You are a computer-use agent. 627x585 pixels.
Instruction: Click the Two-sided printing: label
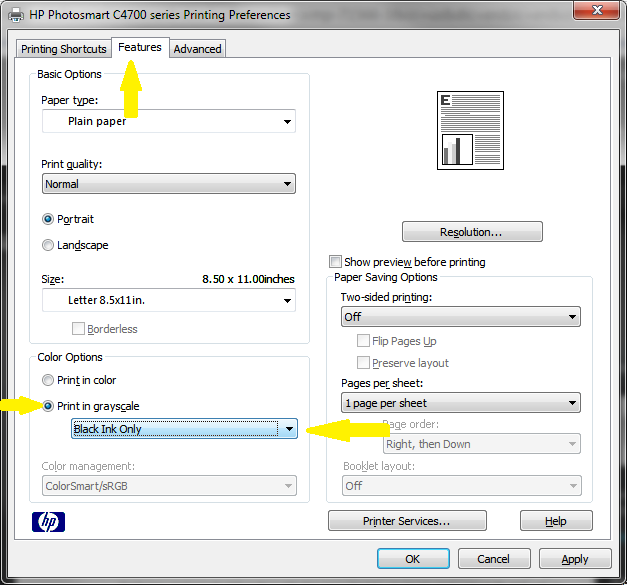pyautogui.click(x=386, y=297)
